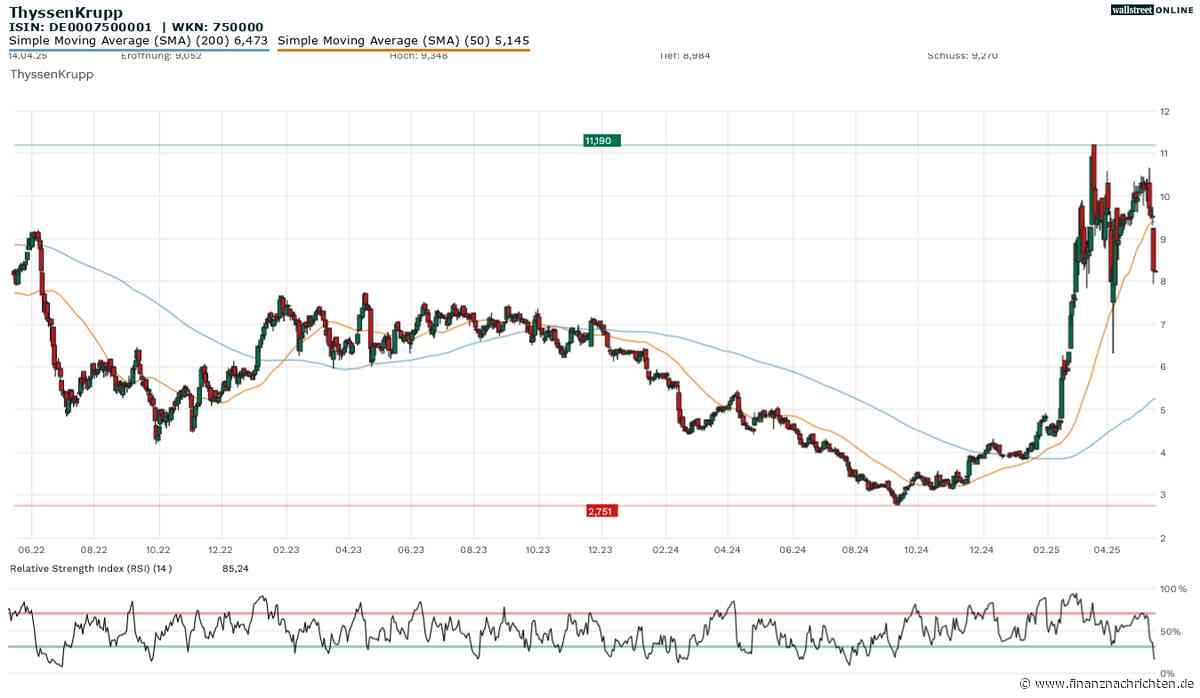Click the blue underline of the SMA 200 legend
1200x698 pixels.
pyautogui.click(x=139, y=50)
